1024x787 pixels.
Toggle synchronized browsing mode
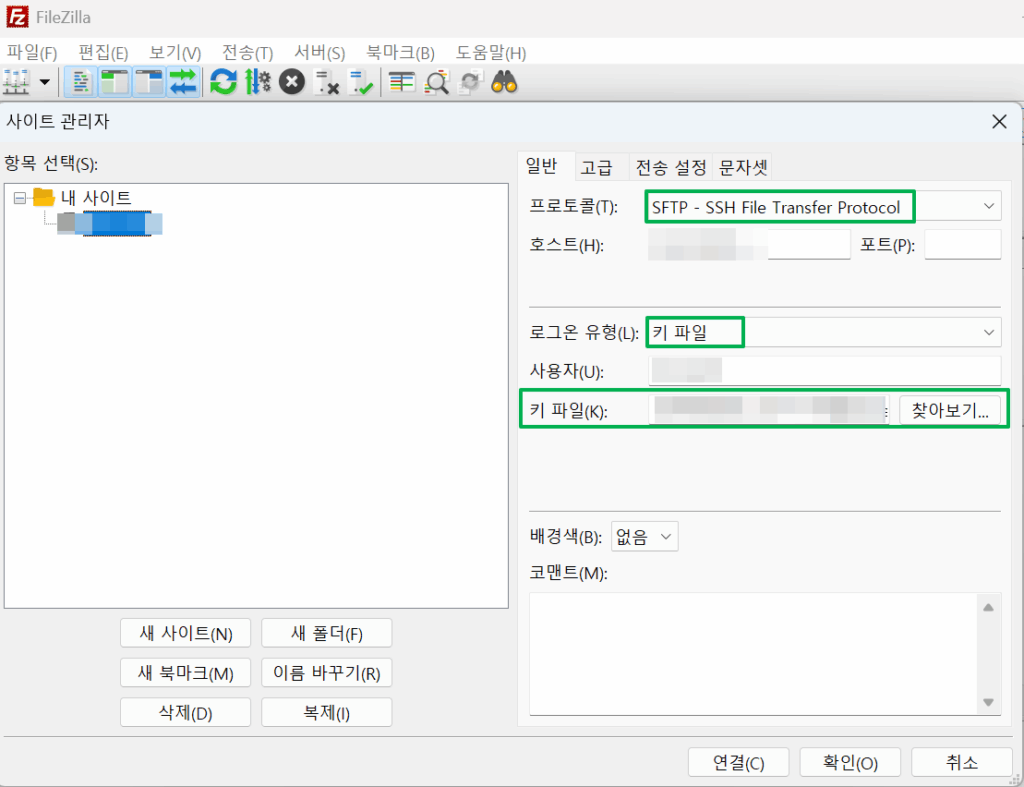(x=470, y=82)
